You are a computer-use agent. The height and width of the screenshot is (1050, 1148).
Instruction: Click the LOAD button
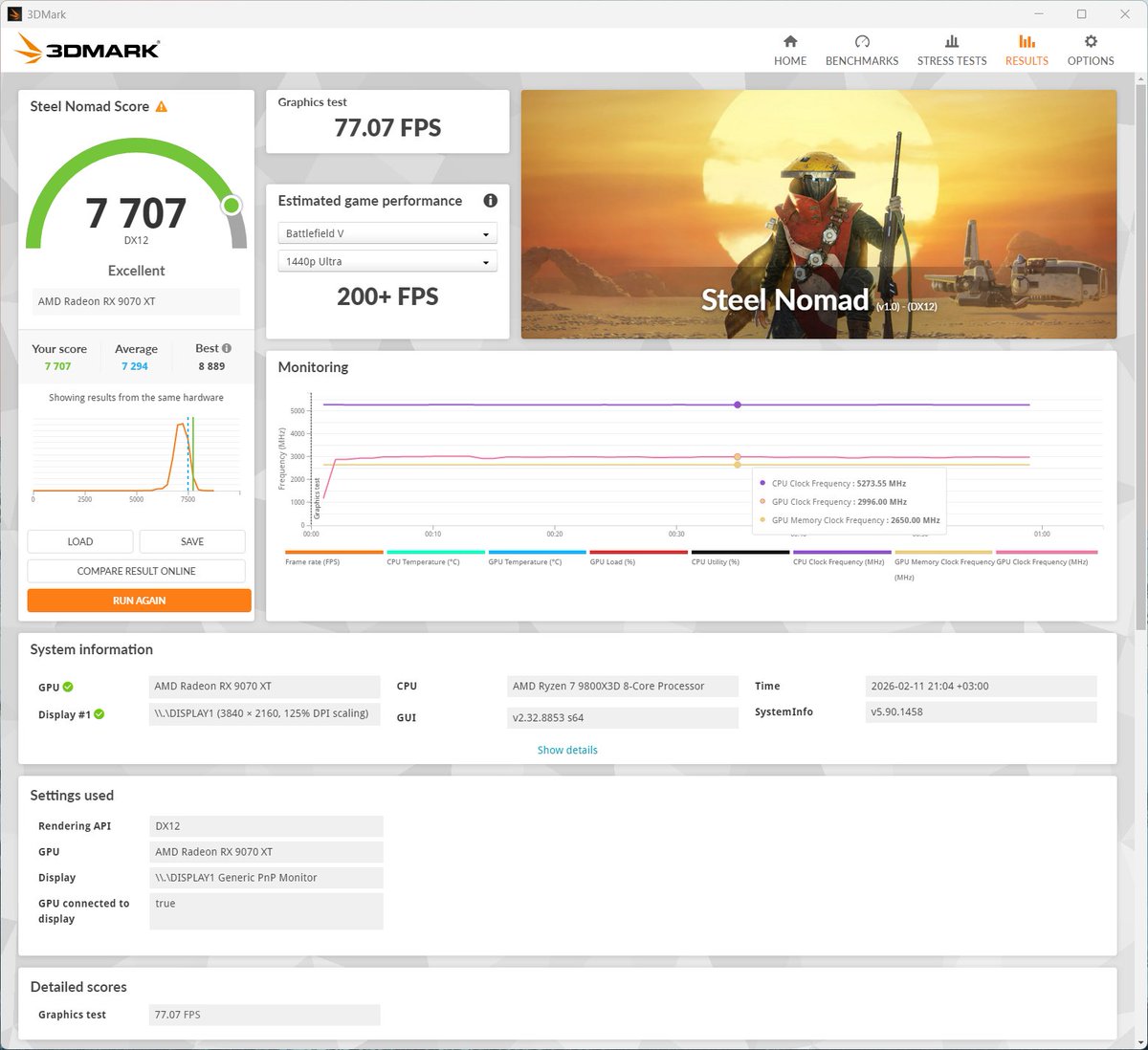point(80,541)
